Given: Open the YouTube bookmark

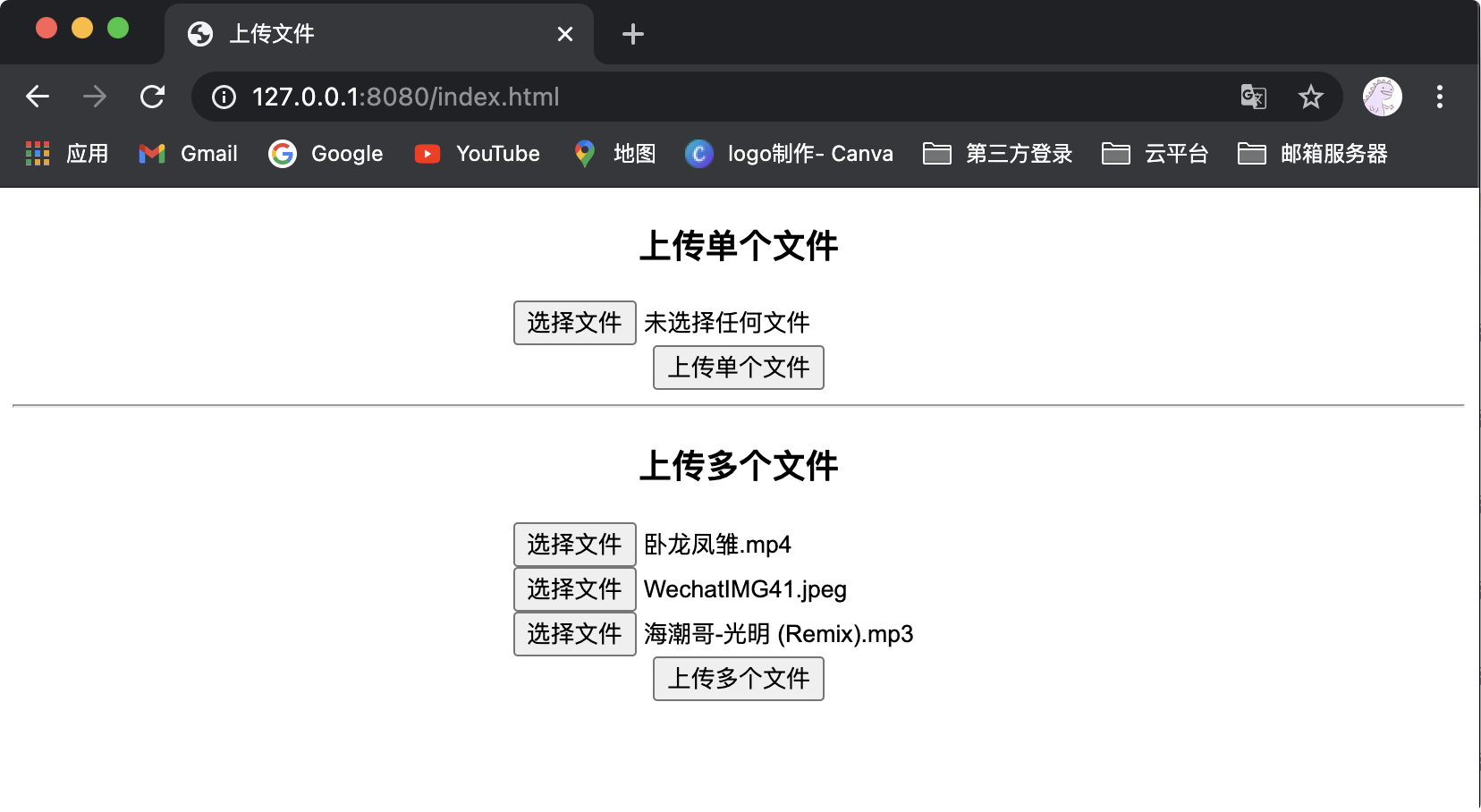Looking at the screenshot, I should coord(478,154).
